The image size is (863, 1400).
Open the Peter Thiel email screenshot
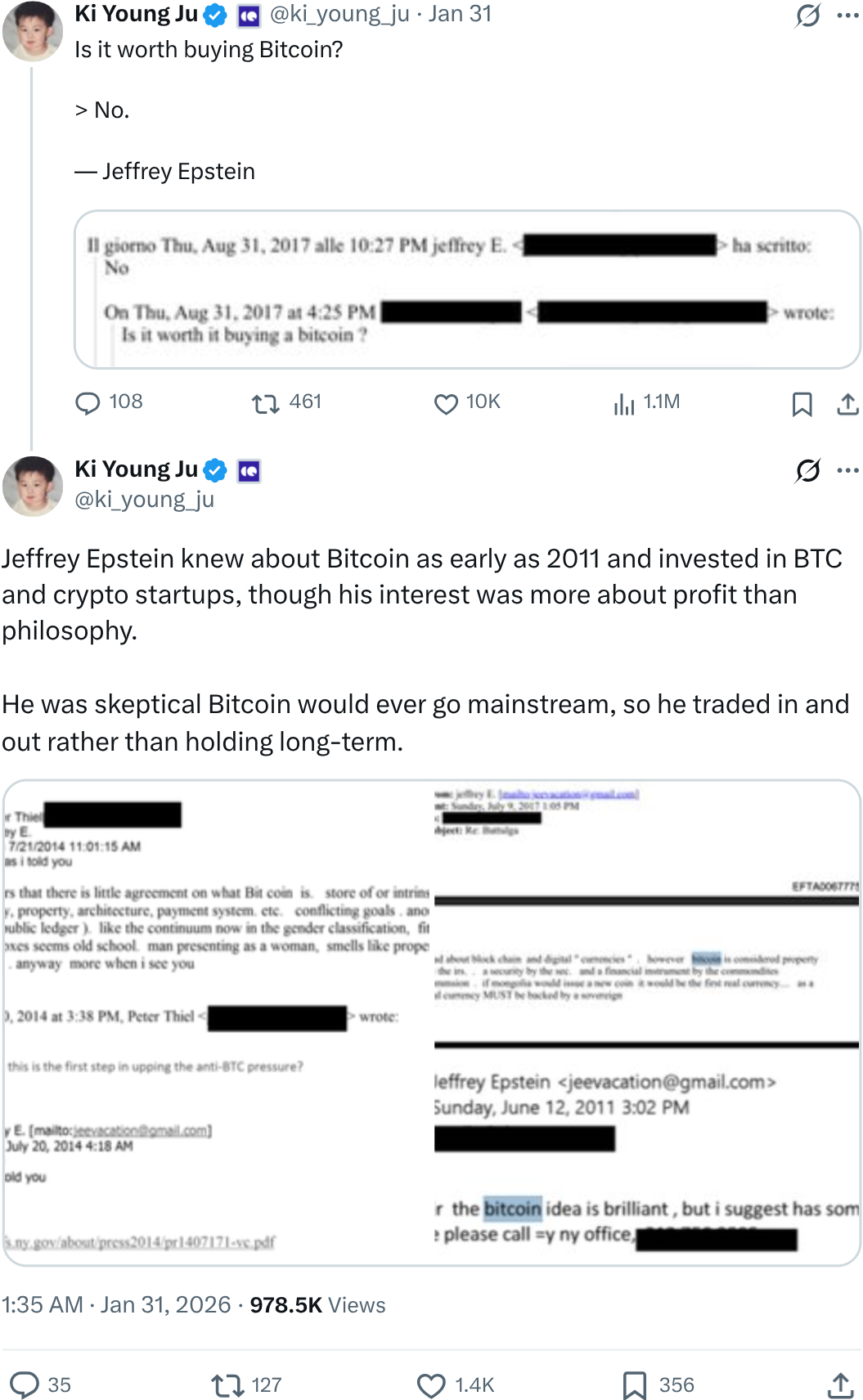[x=218, y=1022]
